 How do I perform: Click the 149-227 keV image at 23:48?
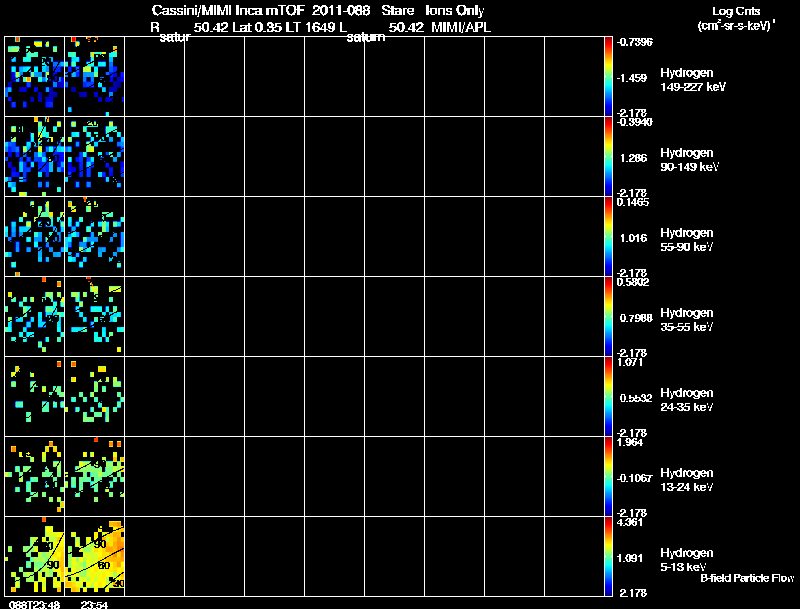(x=35, y=77)
